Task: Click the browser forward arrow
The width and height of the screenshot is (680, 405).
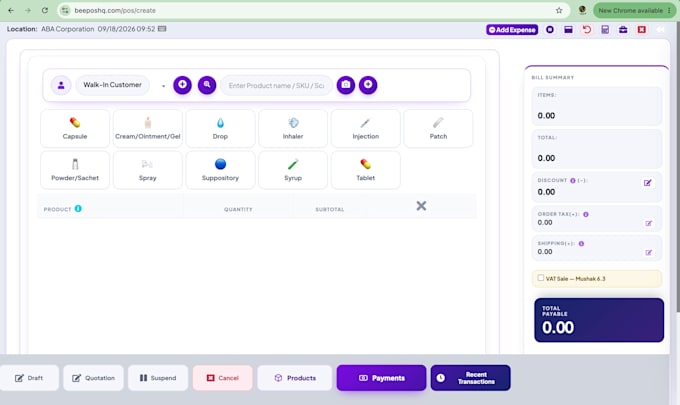Action: pos(28,10)
